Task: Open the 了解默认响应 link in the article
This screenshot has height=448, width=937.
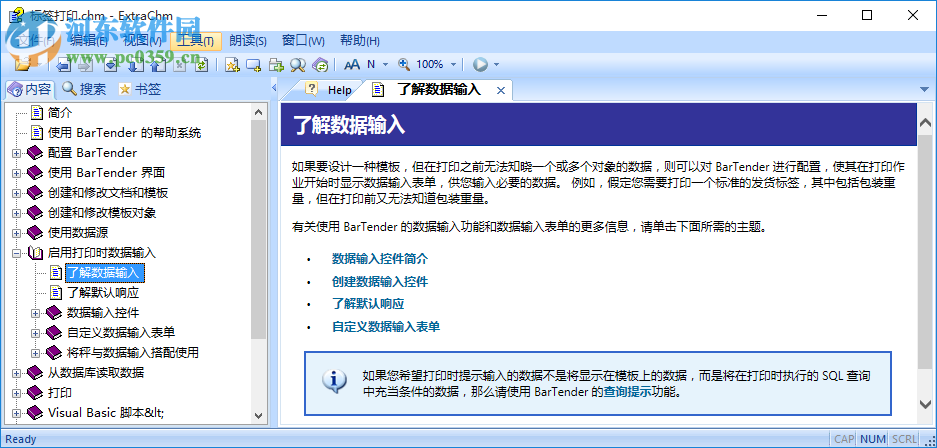Action: click(368, 304)
